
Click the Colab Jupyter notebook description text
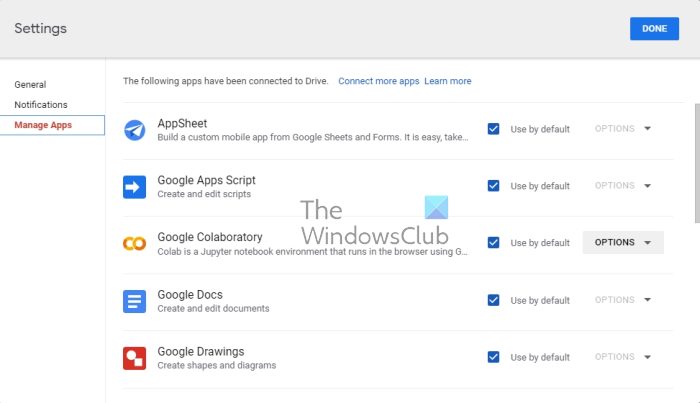312,252
